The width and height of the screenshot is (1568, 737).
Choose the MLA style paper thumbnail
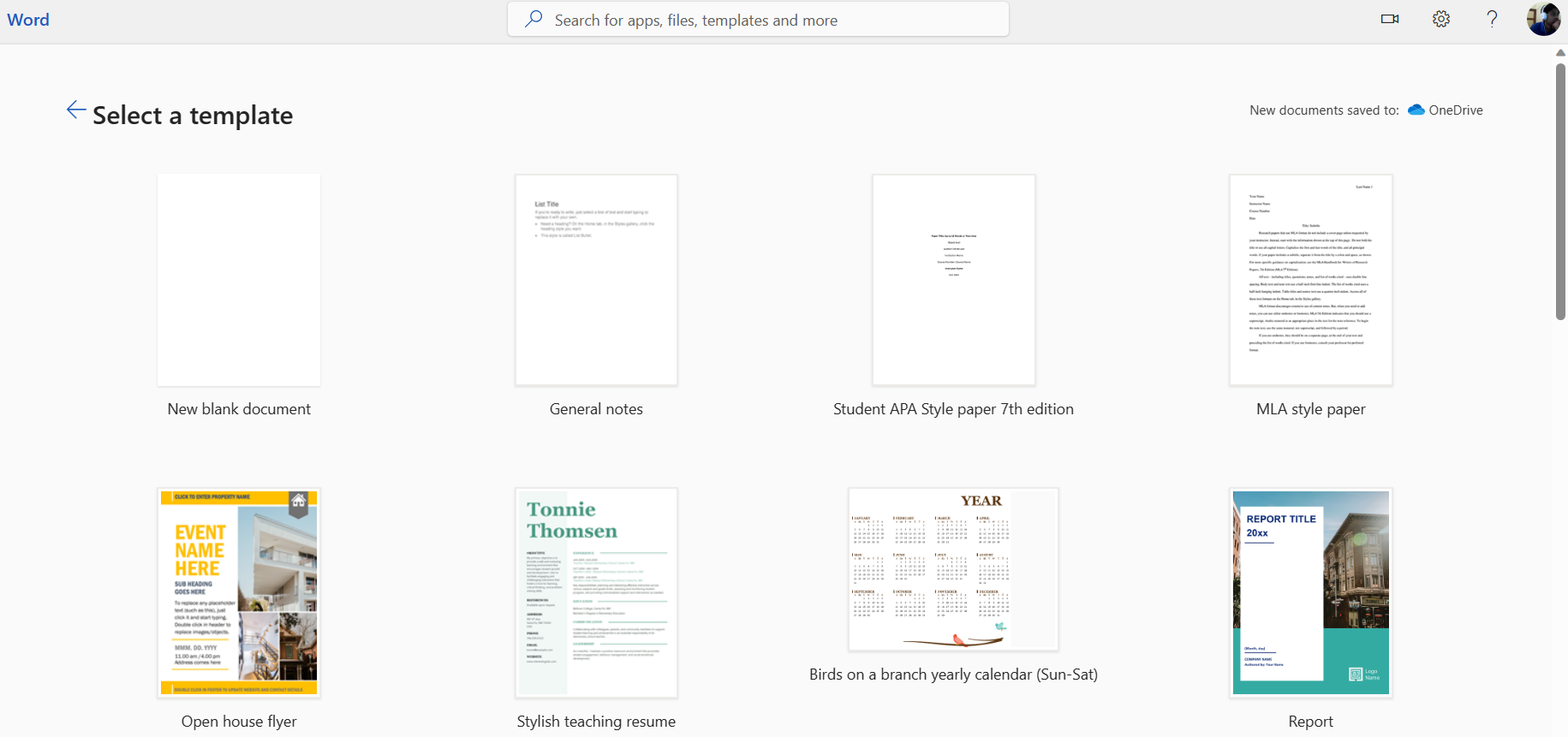click(1310, 280)
